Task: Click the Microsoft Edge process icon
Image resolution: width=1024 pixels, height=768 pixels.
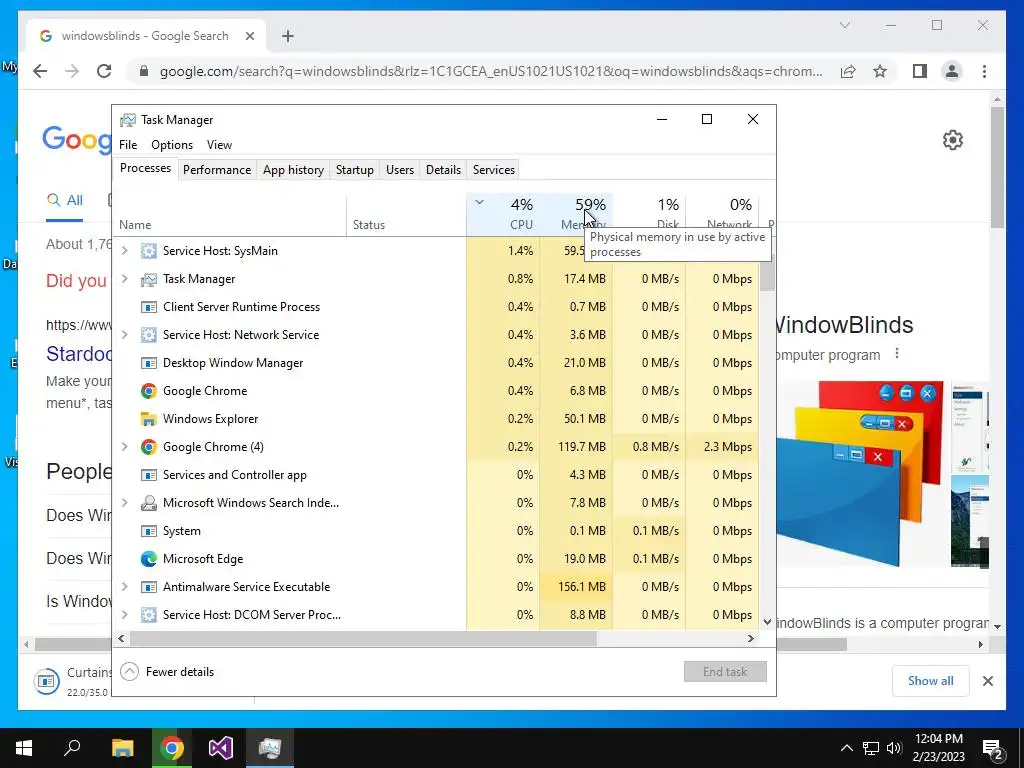Action: (149, 559)
